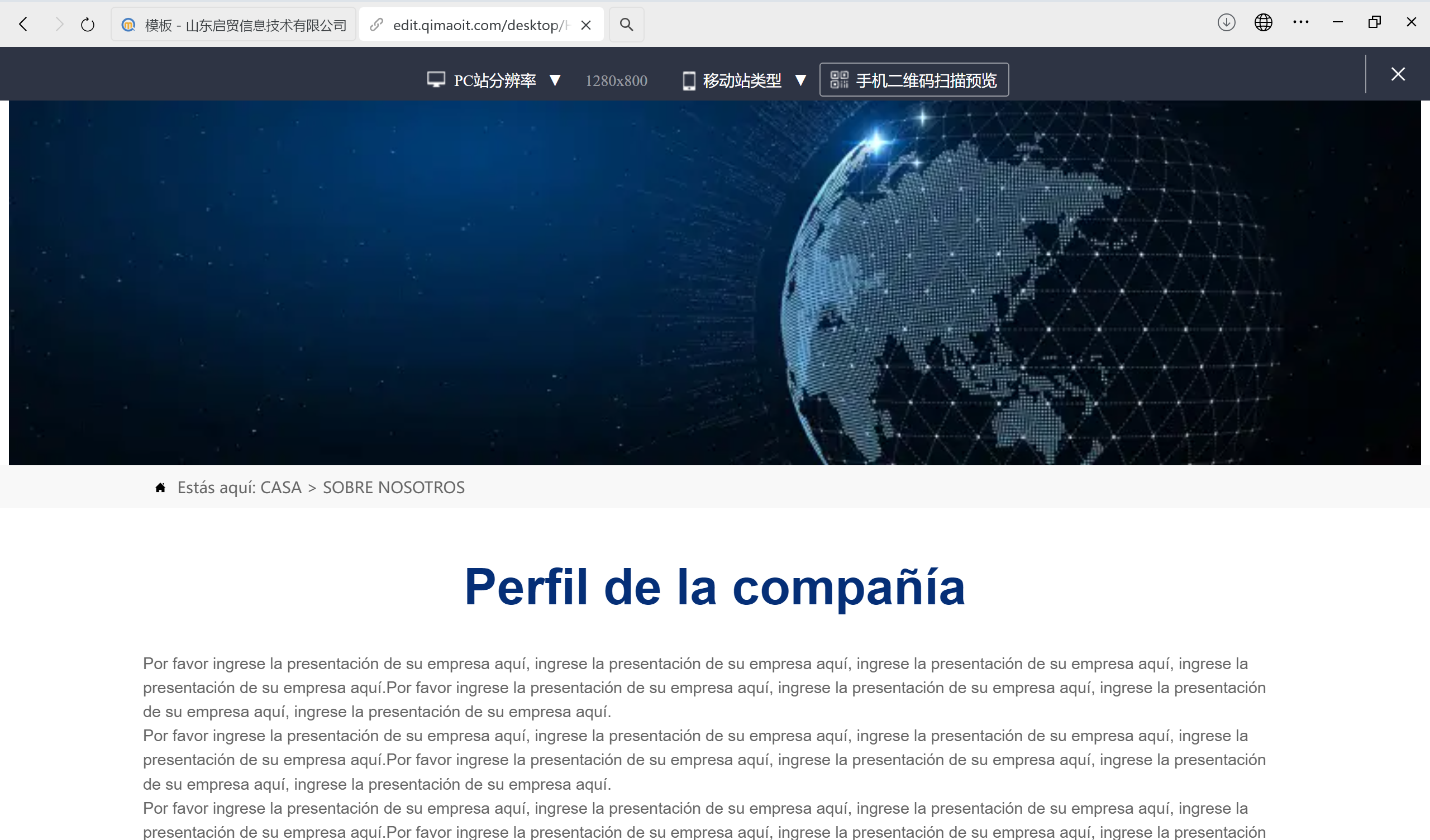Click the home icon in the breadcrumb
1430x840 pixels.
pos(160,487)
